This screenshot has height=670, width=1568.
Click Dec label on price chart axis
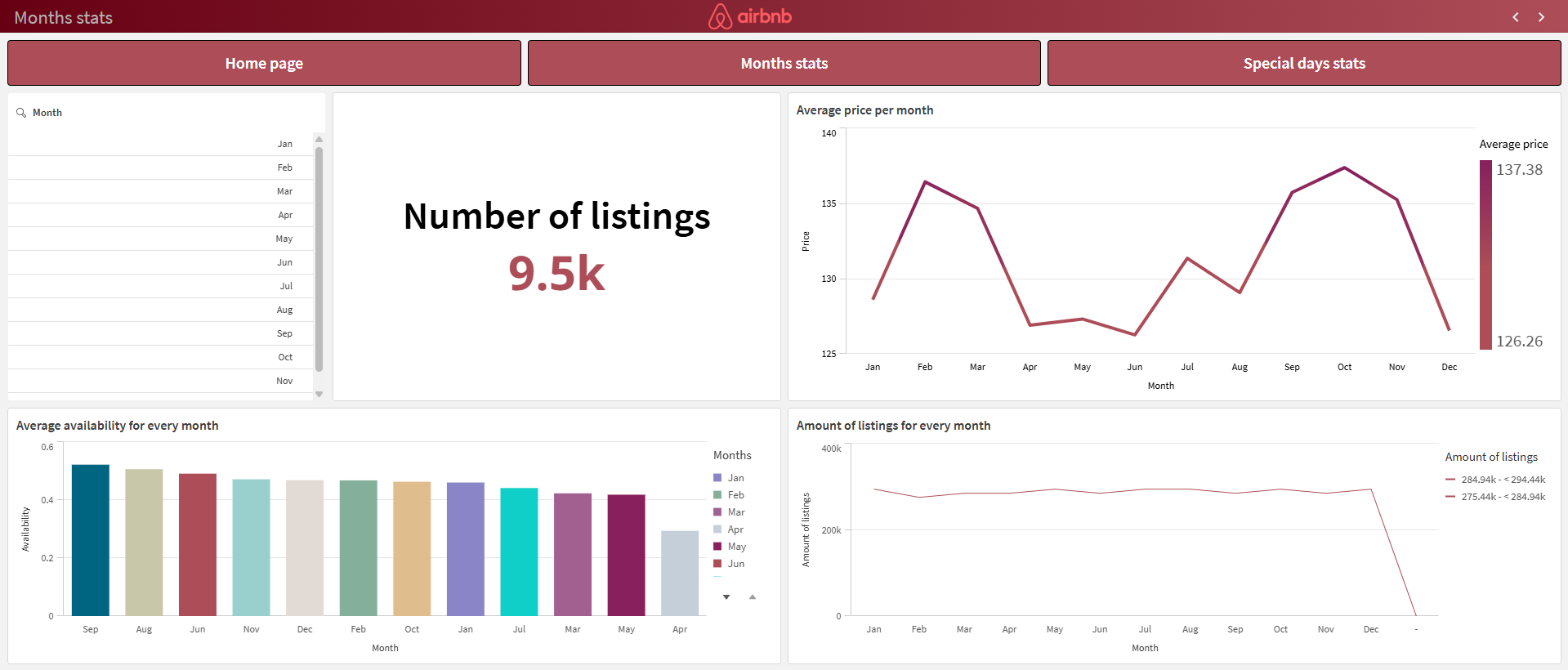pyautogui.click(x=1450, y=367)
